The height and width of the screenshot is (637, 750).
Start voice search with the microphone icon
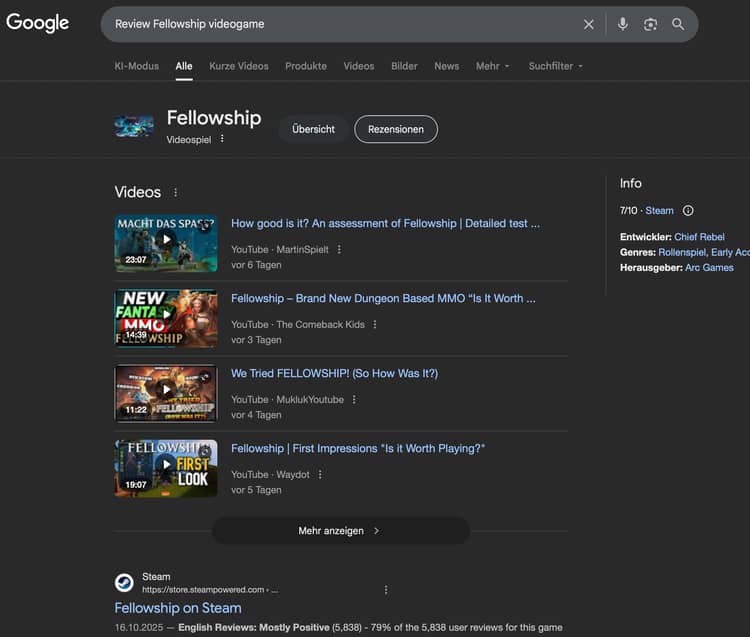click(622, 24)
